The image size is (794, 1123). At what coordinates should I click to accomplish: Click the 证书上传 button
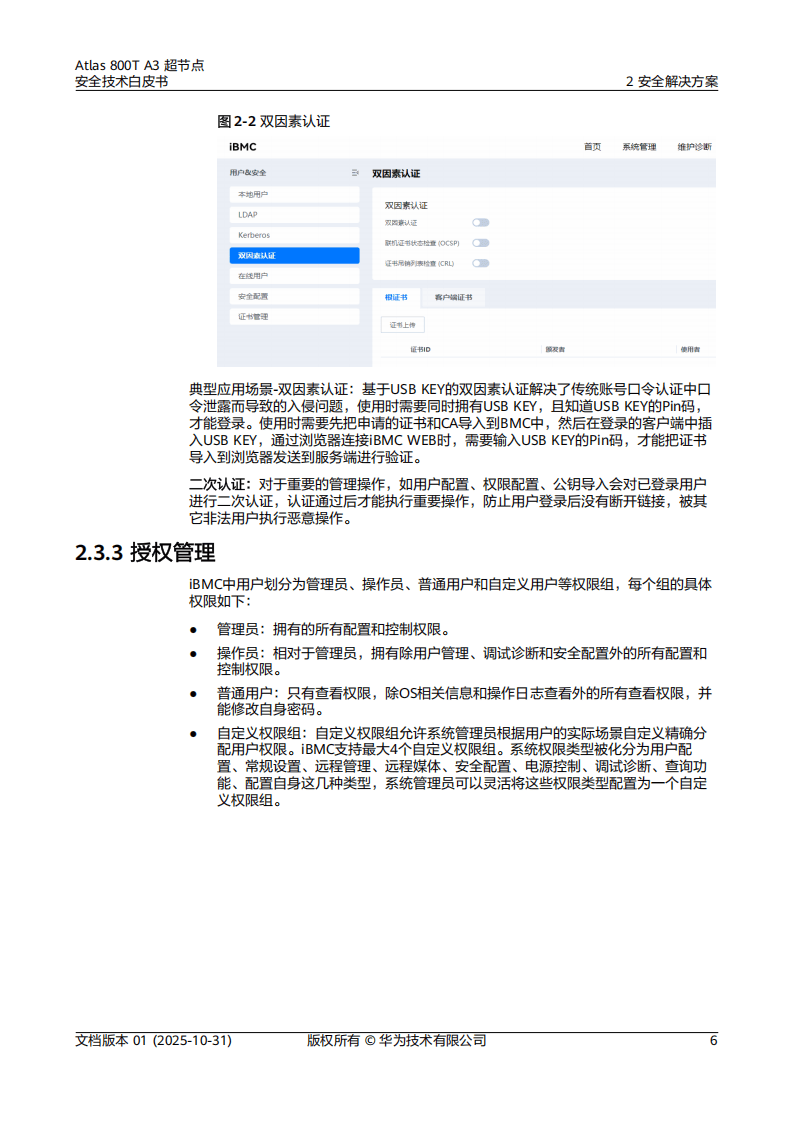point(403,324)
